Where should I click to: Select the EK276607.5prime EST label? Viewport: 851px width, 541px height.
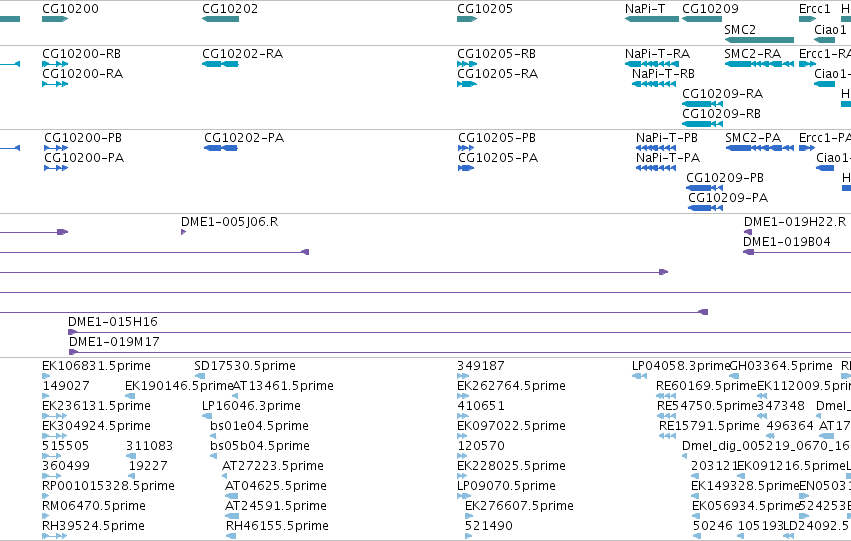[519, 507]
